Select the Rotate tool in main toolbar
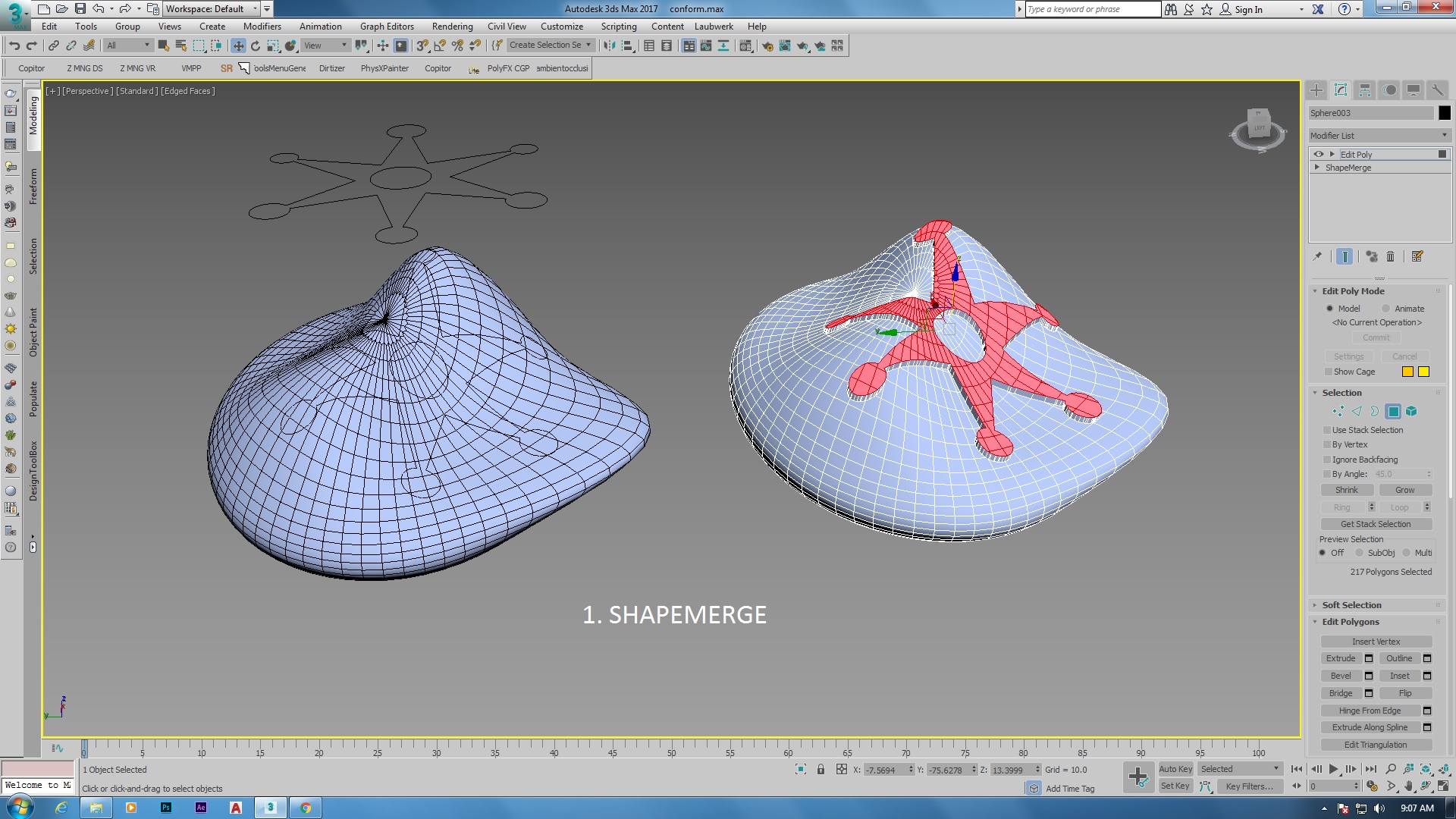1456x819 pixels. click(256, 46)
